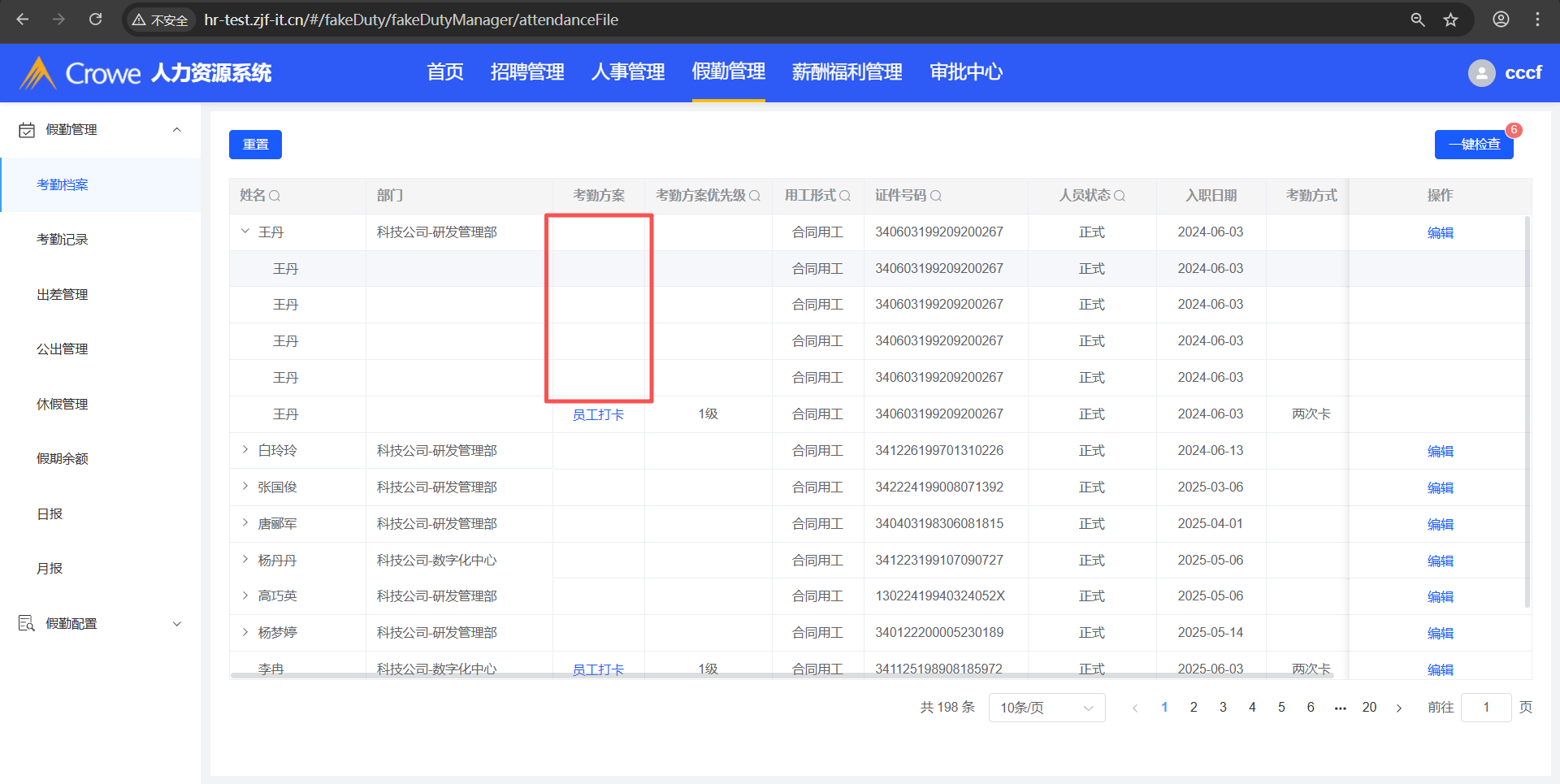Go to page 3 in pagination

1223,708
